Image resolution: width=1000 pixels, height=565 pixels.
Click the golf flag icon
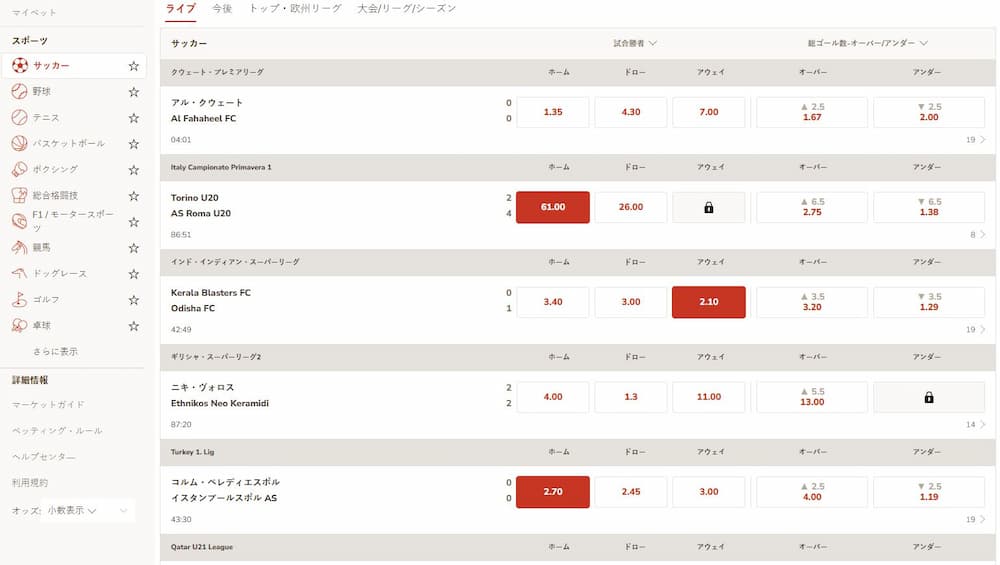pos(20,299)
